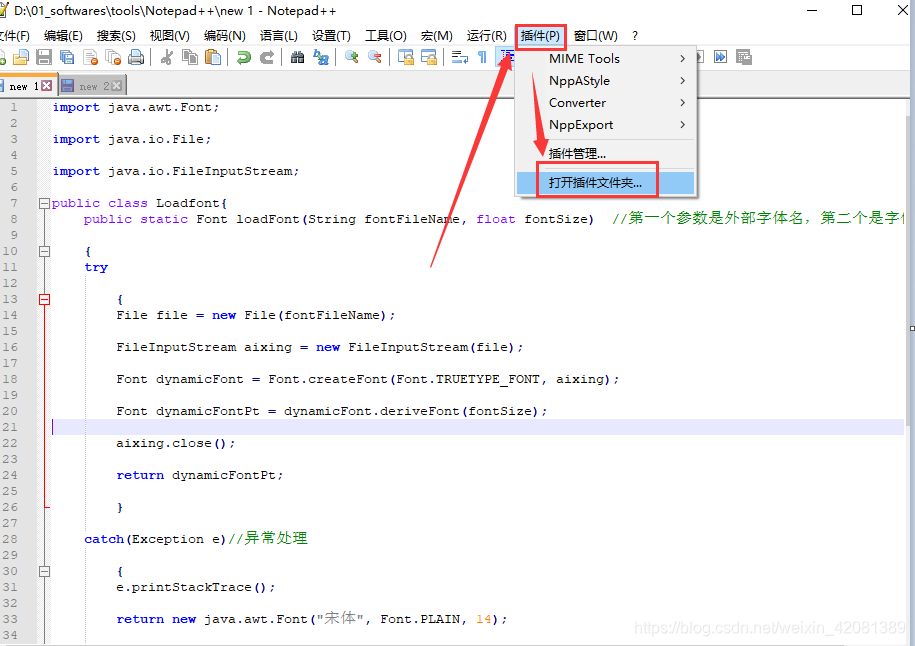This screenshot has width=915, height=646.
Task: Open the 宏(M) menu
Action: [436, 36]
